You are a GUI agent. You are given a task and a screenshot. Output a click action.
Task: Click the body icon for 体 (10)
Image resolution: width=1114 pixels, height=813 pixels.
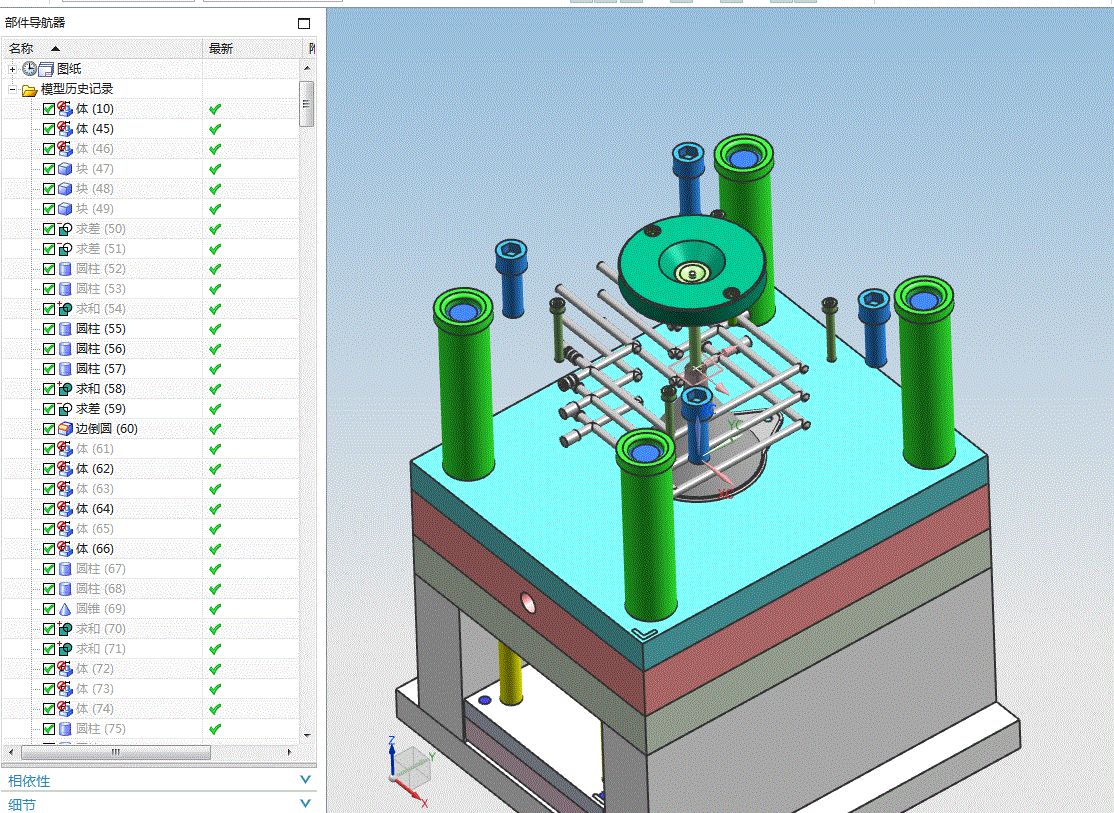(x=65, y=109)
